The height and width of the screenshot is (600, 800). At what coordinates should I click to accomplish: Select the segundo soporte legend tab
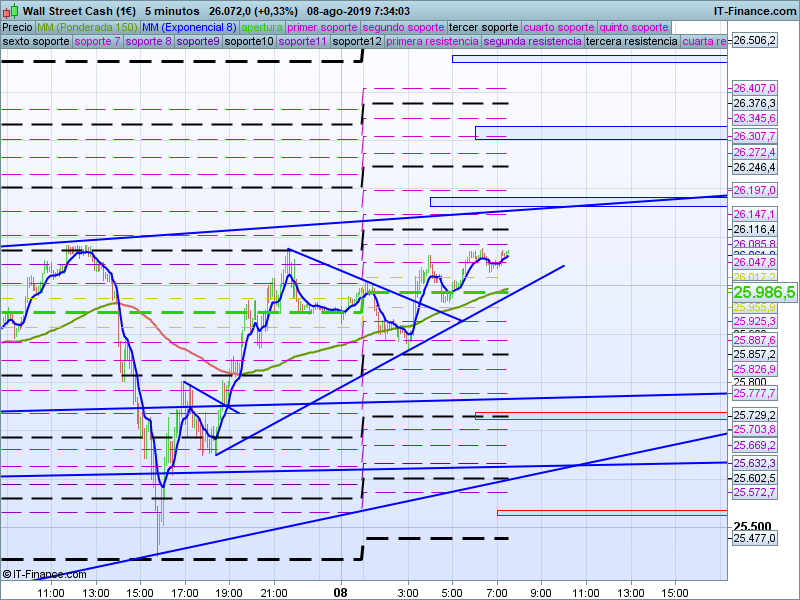point(402,27)
